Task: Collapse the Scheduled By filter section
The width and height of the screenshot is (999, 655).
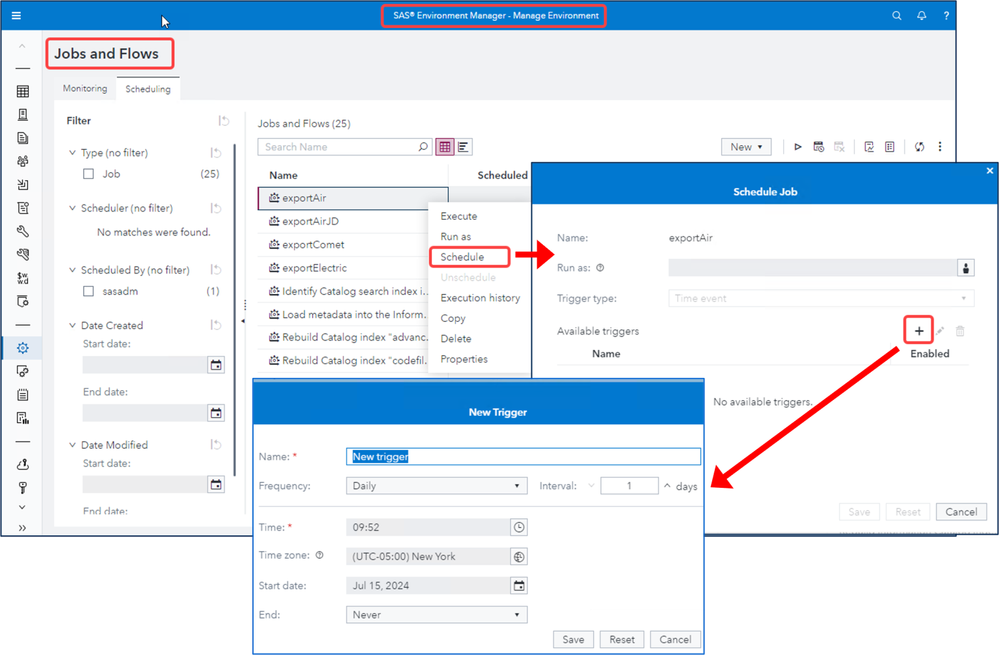Action: 72,270
